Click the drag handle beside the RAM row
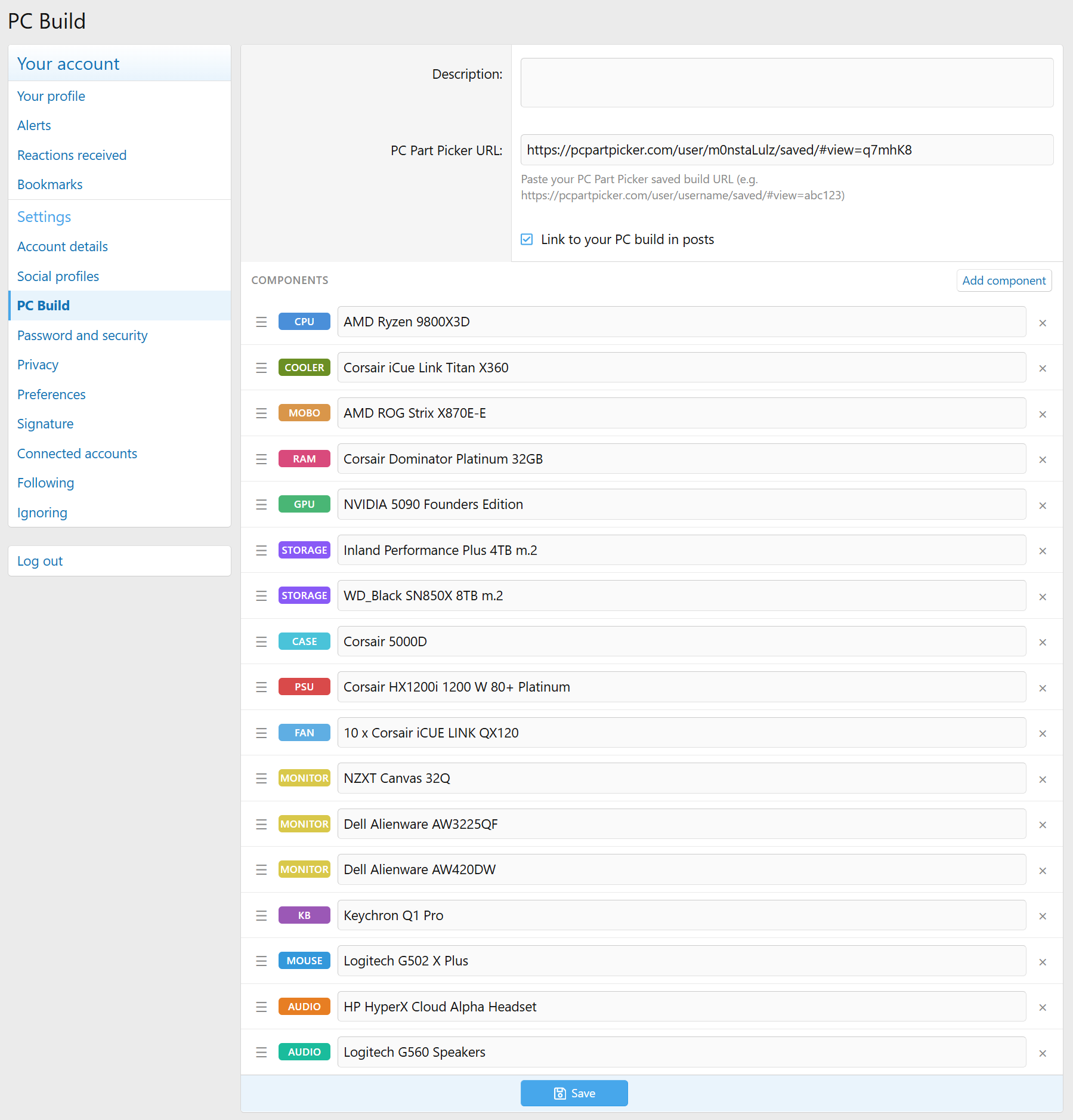This screenshot has height=1120, width=1073. pos(261,459)
